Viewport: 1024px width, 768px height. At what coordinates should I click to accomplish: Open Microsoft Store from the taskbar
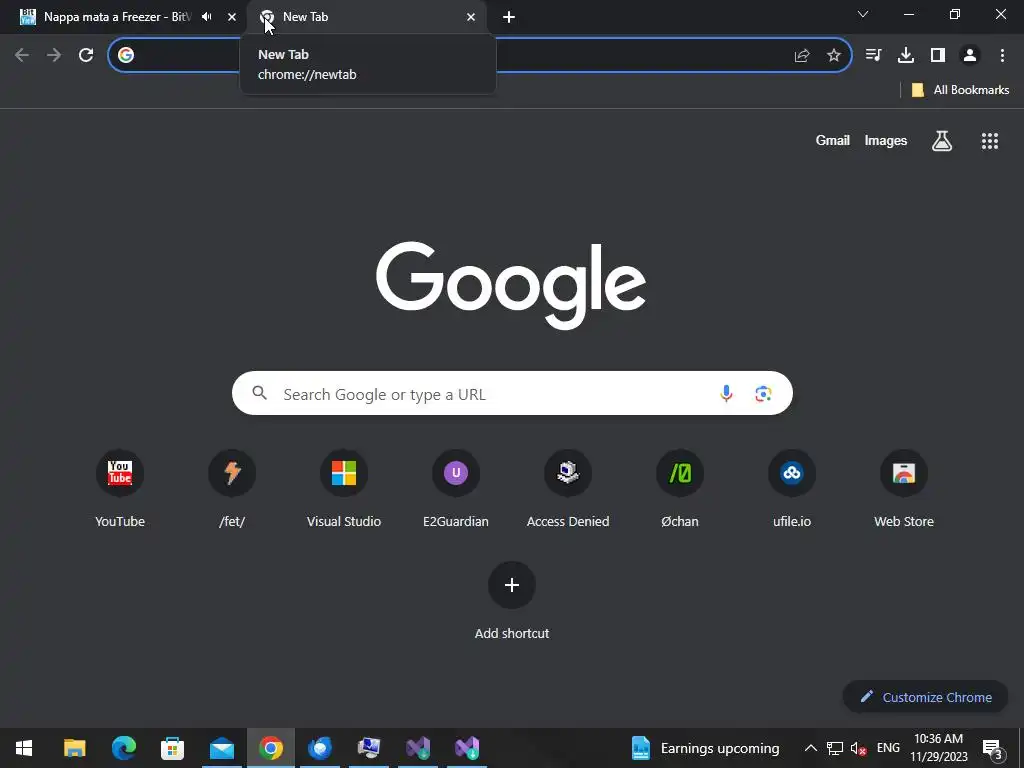point(172,748)
